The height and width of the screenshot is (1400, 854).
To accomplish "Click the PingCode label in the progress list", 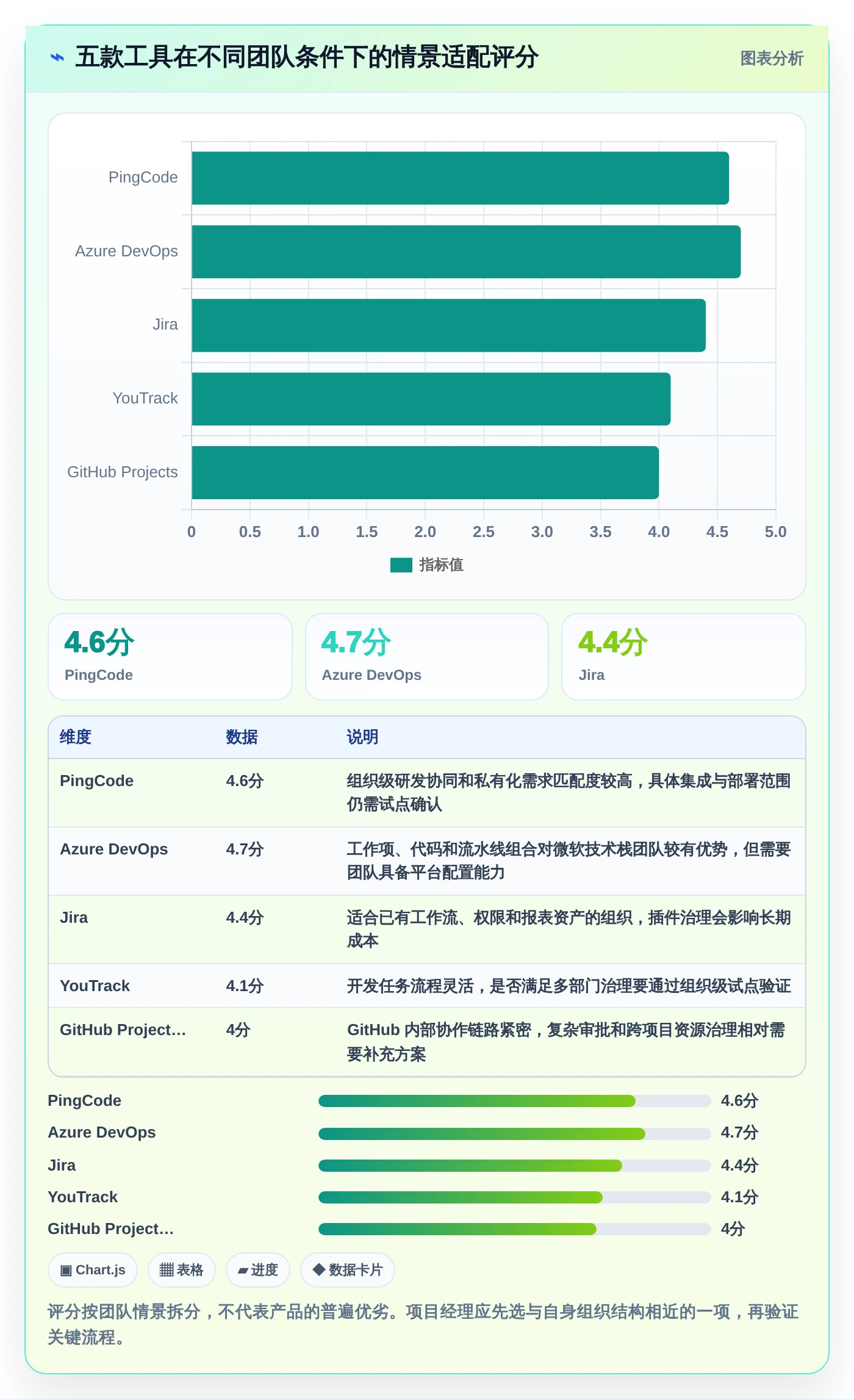I will 84,1101.
